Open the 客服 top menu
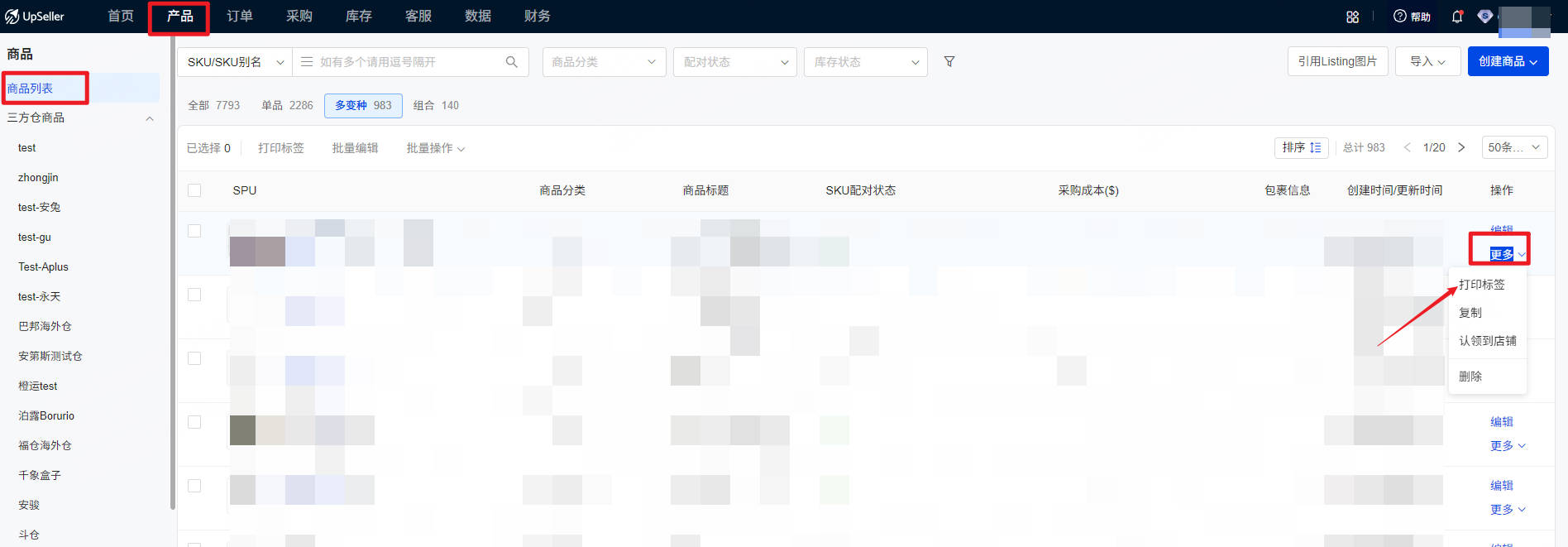 click(x=418, y=16)
